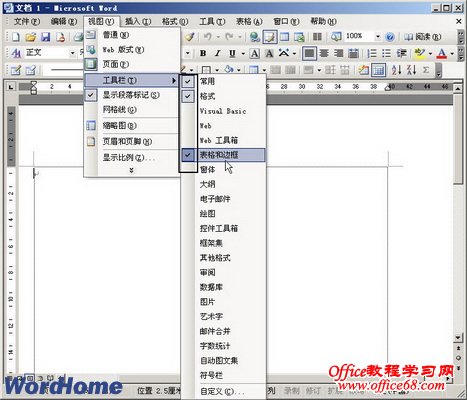The image size is (467, 400).
Task: Select 缩略图 in View menu
Action: 131,126
